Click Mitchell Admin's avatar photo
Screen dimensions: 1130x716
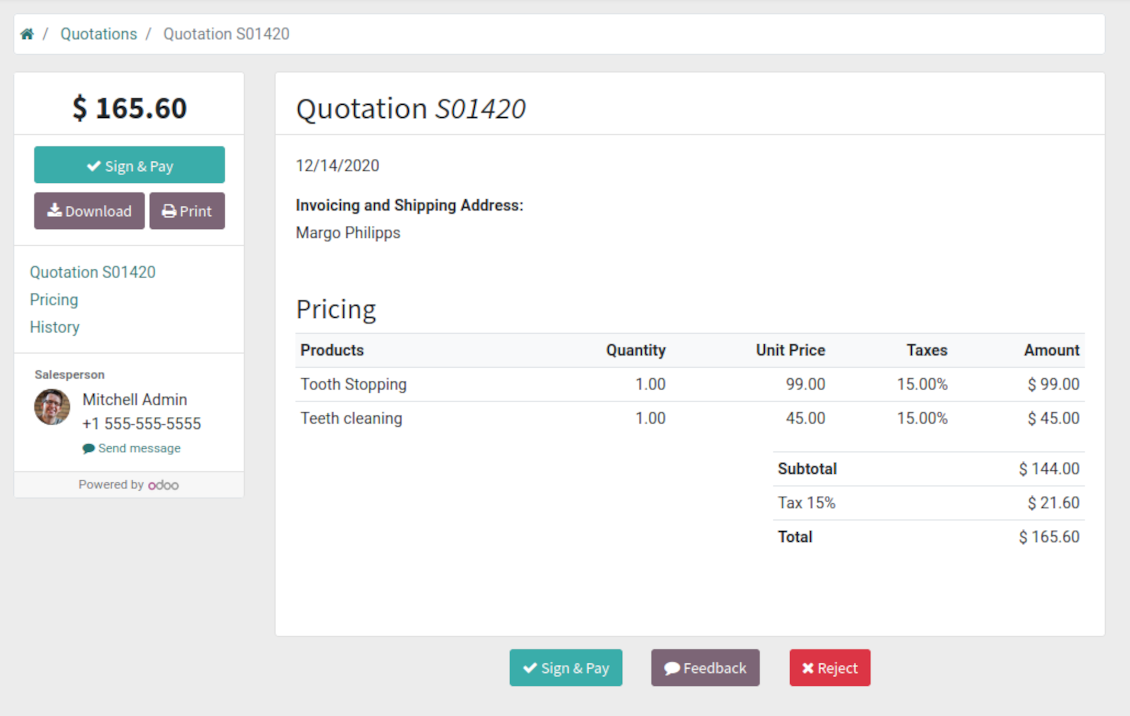(x=52, y=407)
